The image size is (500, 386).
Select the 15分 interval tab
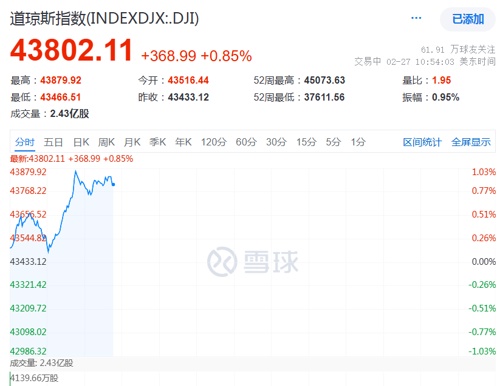pos(306,142)
